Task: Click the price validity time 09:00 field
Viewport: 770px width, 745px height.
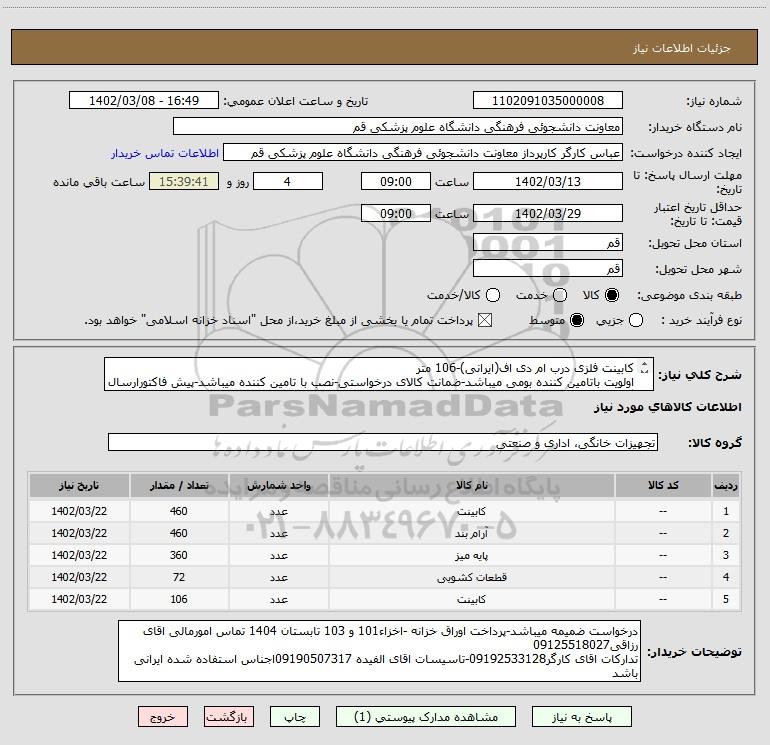Action: tap(396, 214)
